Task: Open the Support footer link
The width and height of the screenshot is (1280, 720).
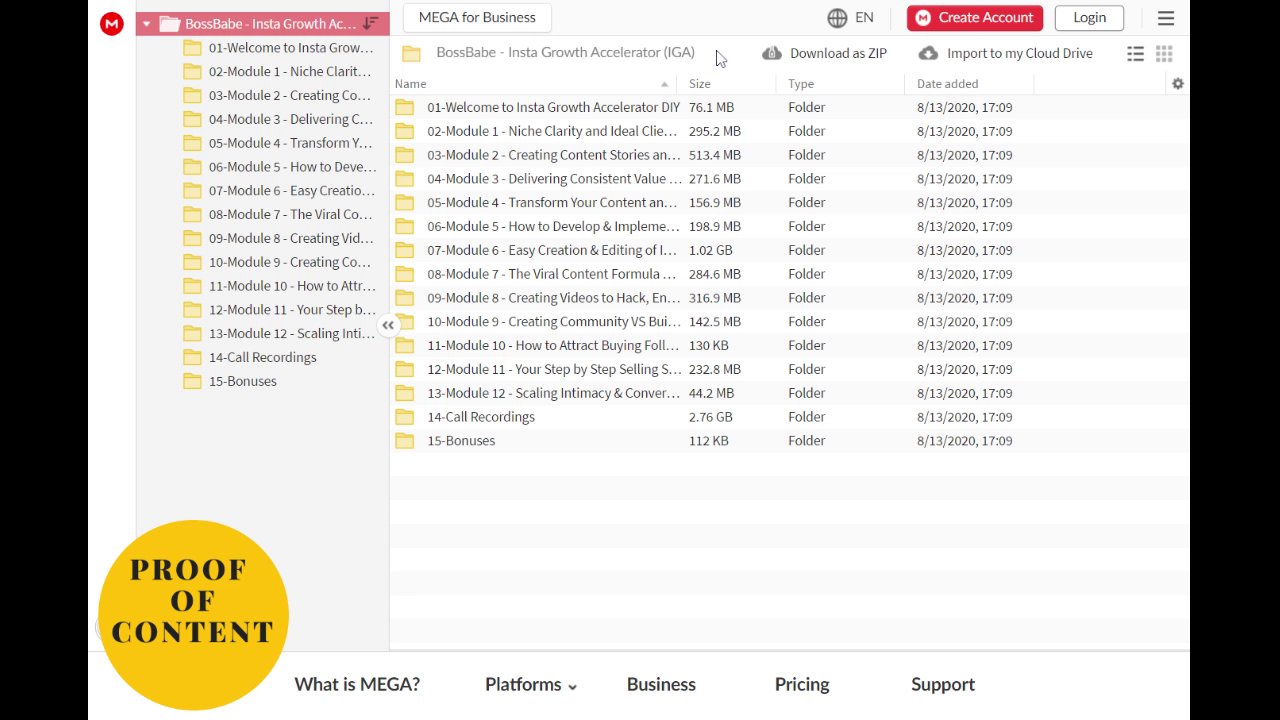Action: [943, 685]
